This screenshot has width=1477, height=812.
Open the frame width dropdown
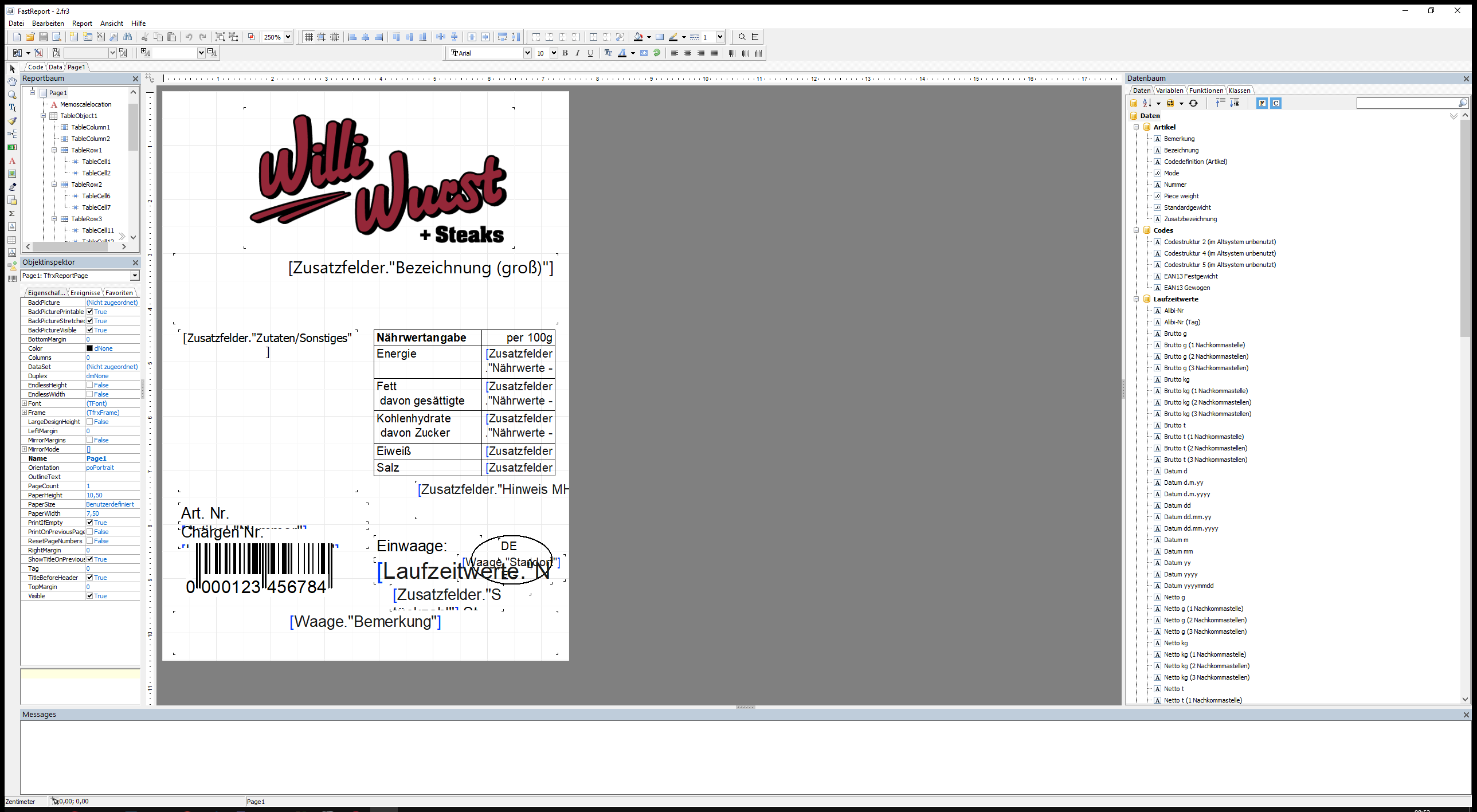coord(720,37)
